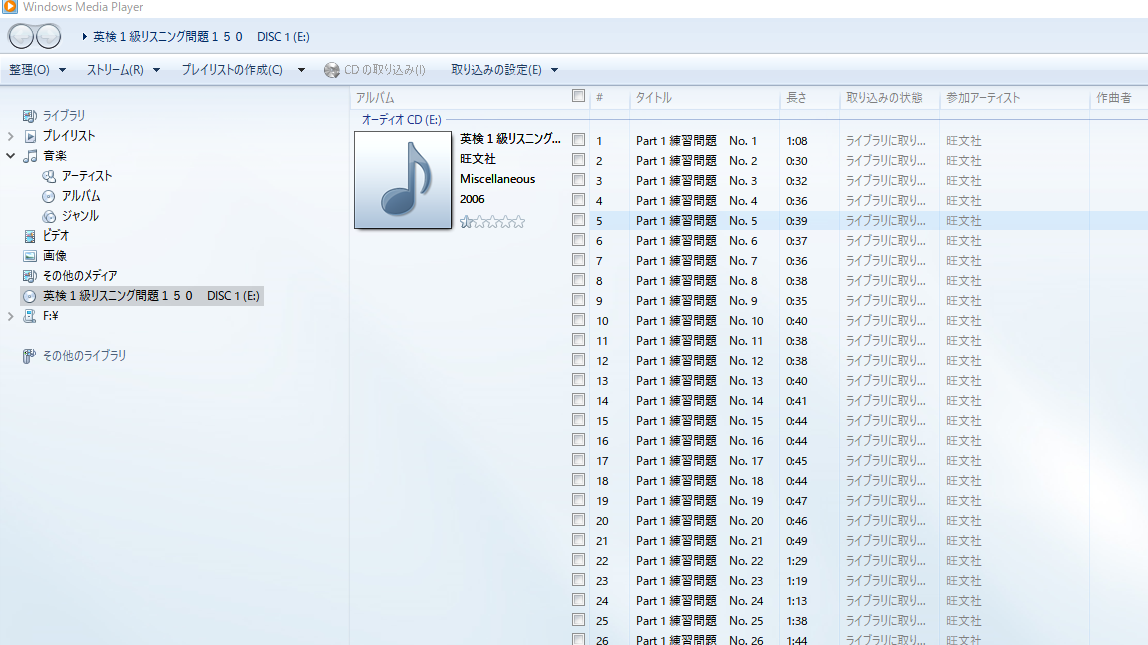Collapse the 音楽 tree node
The width and height of the screenshot is (1148, 645).
[11, 156]
